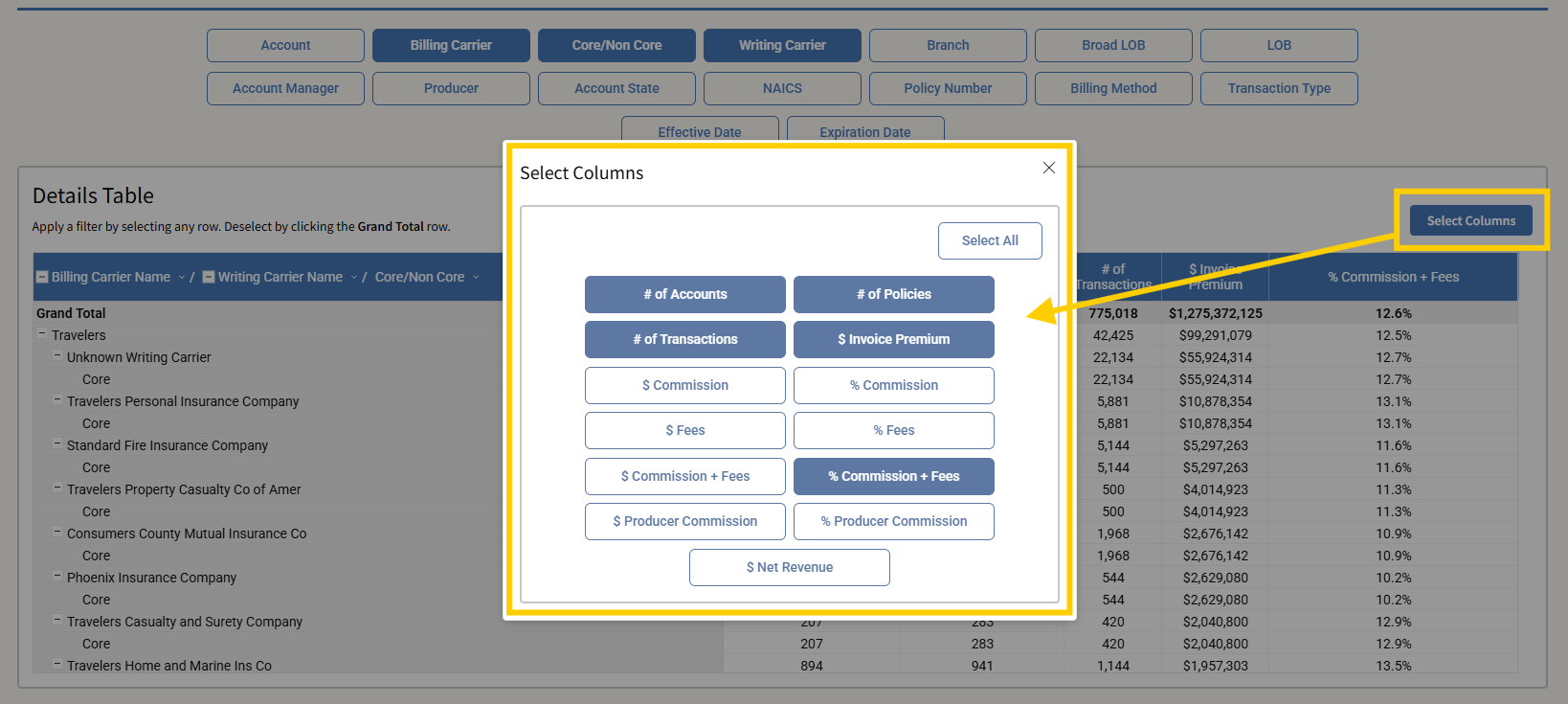Enable the $ Producer Commission column
Image resolution: width=1568 pixels, height=704 pixels.
(685, 521)
